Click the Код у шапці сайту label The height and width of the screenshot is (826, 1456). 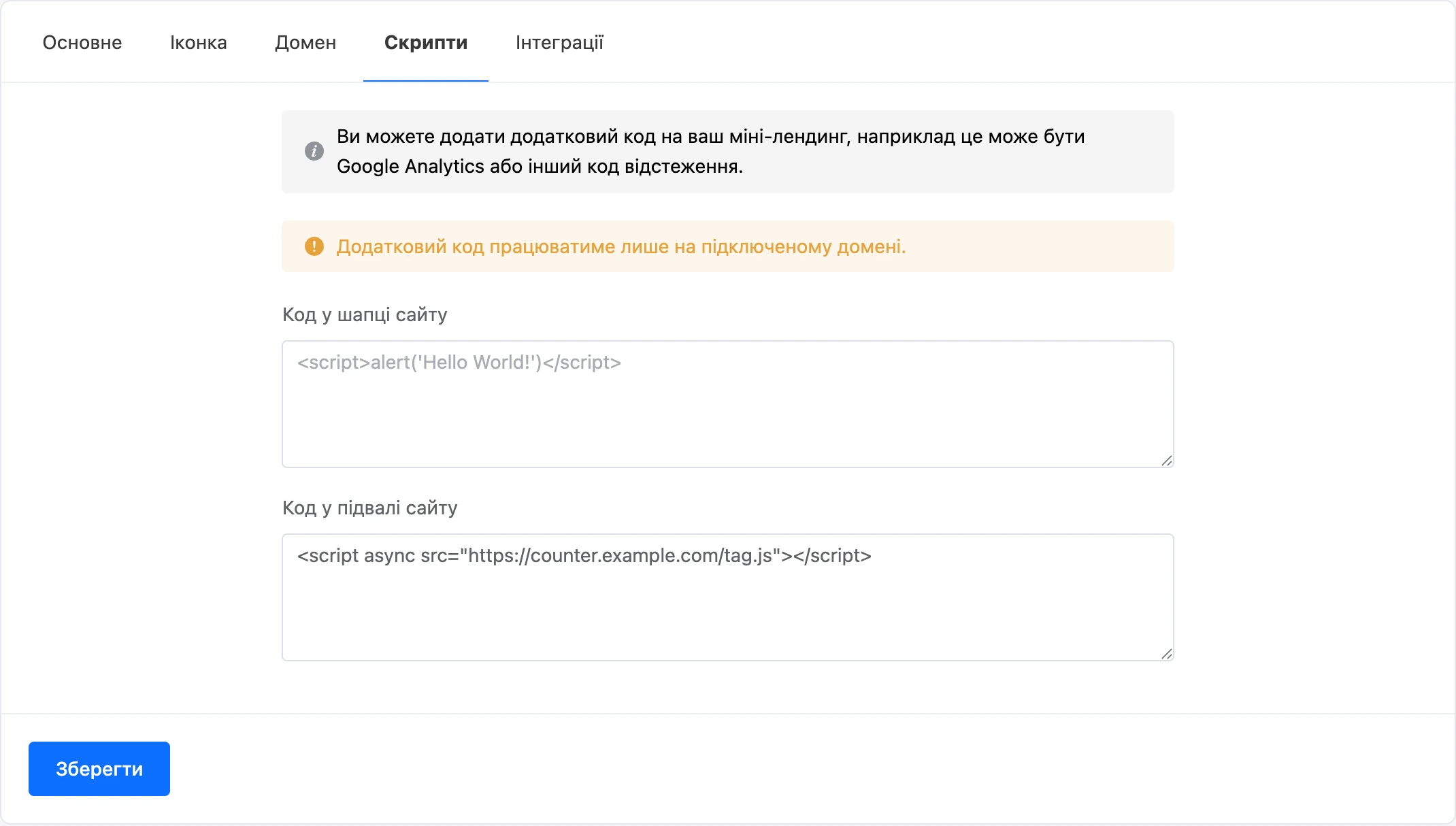[x=365, y=314]
